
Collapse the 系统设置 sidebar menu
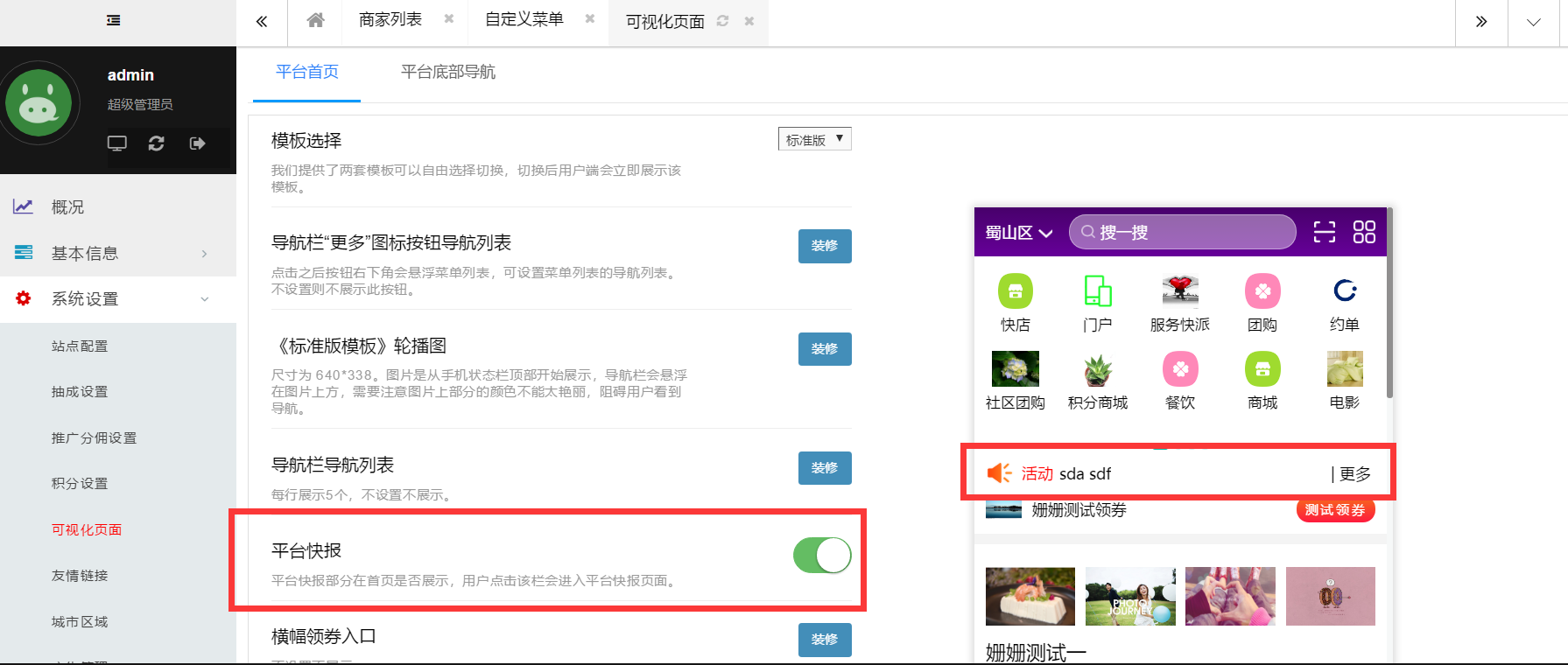tap(118, 298)
